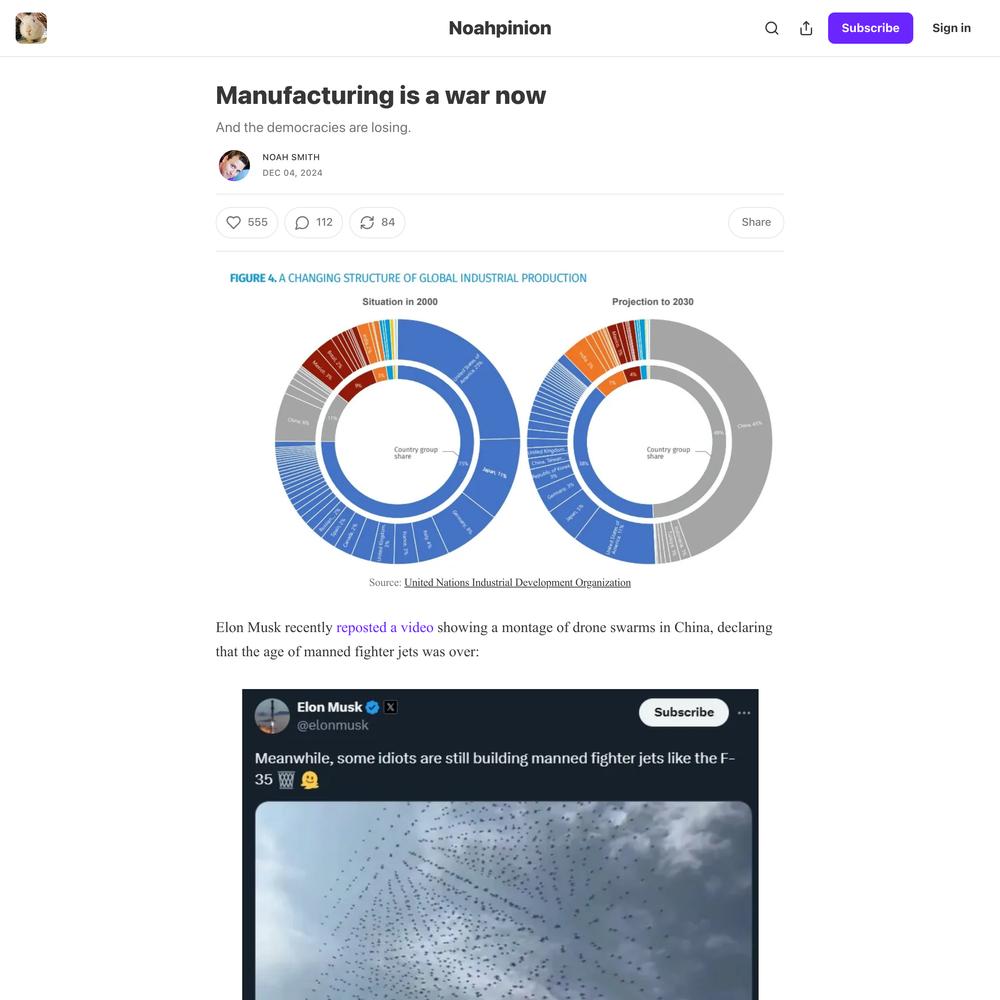Open comments via speech bubble icon
Screen dimensions: 1000x1000
[313, 223]
